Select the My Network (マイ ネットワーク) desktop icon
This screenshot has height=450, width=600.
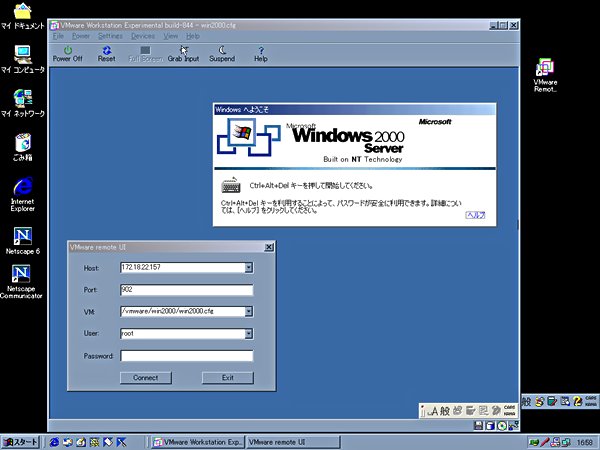point(23,103)
